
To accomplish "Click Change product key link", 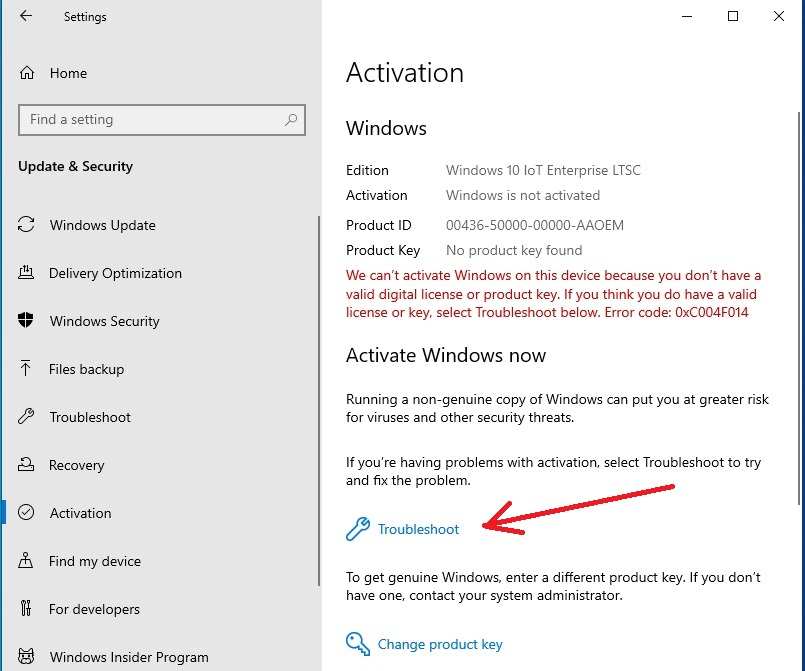I will 440,644.
